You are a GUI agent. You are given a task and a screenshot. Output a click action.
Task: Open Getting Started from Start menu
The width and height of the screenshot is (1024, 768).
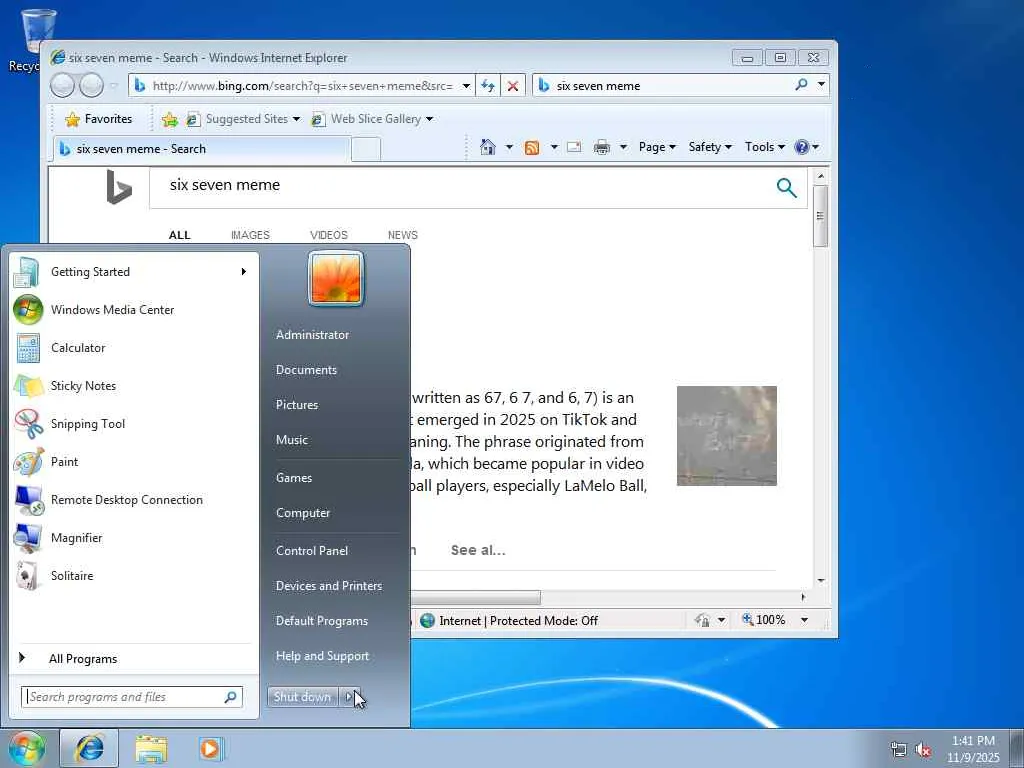click(x=135, y=272)
